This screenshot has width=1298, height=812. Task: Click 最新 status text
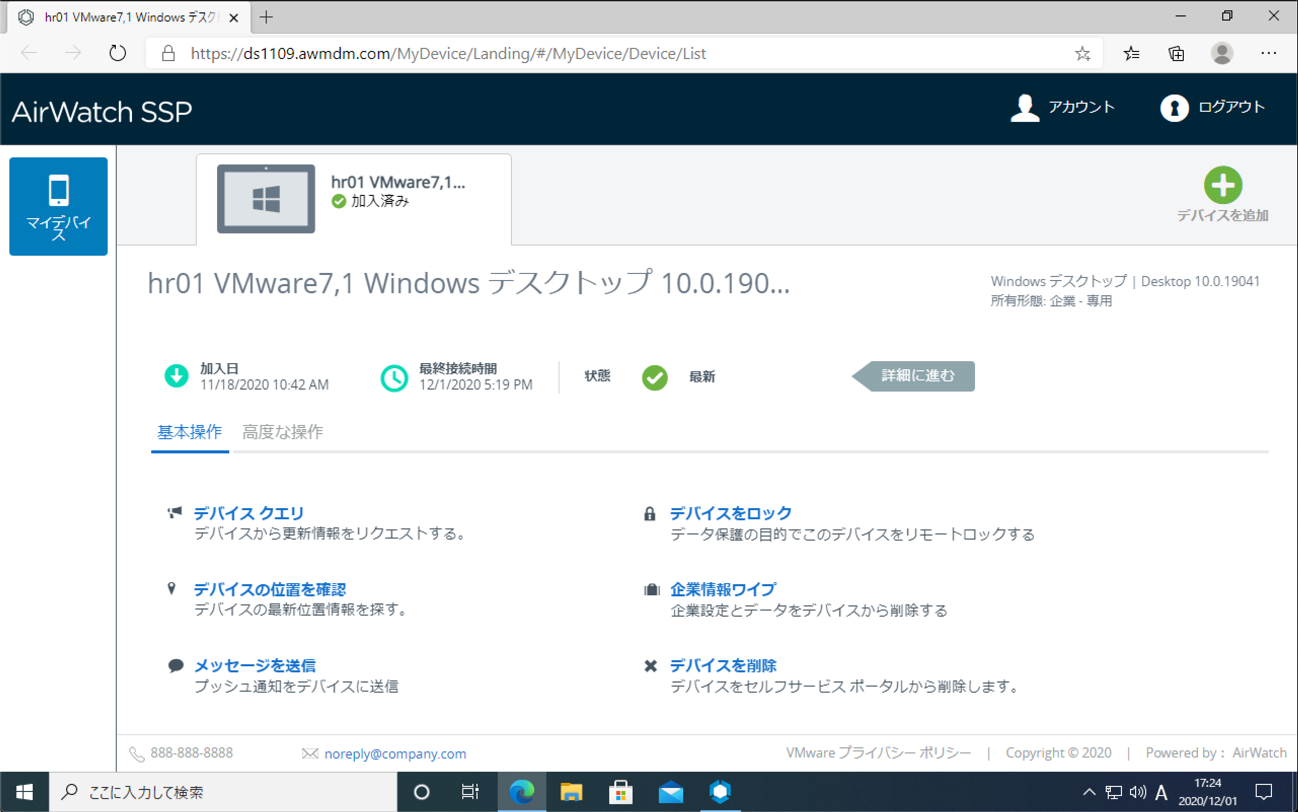click(x=702, y=377)
